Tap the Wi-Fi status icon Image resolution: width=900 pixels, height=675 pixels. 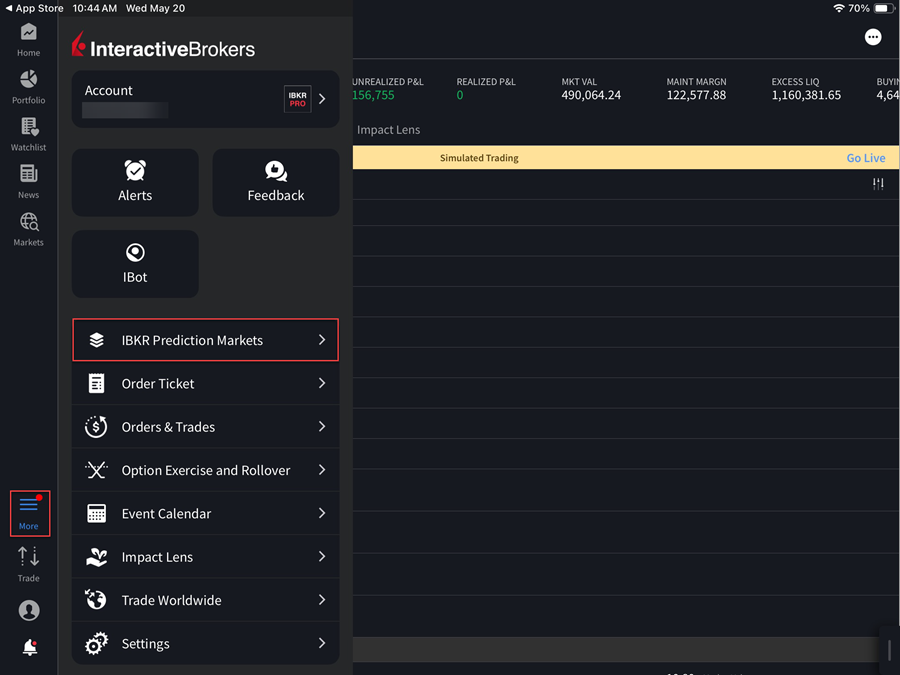pyautogui.click(x=839, y=8)
